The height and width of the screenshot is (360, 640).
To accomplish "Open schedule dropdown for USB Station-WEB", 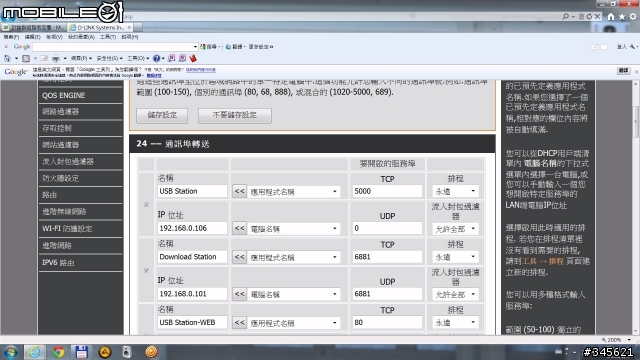I will coord(455,322).
